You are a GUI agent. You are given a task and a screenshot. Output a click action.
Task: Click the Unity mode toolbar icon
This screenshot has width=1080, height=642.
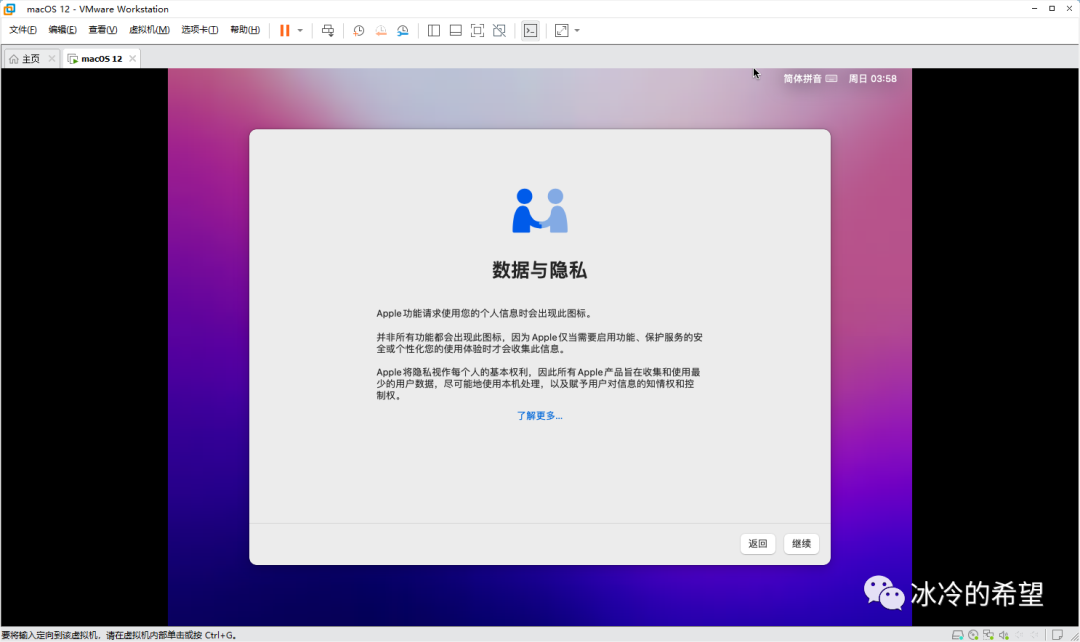(499, 30)
